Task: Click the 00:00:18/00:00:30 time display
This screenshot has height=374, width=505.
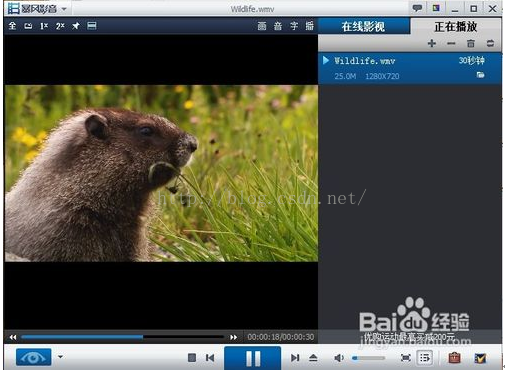Action: pyautogui.click(x=281, y=337)
